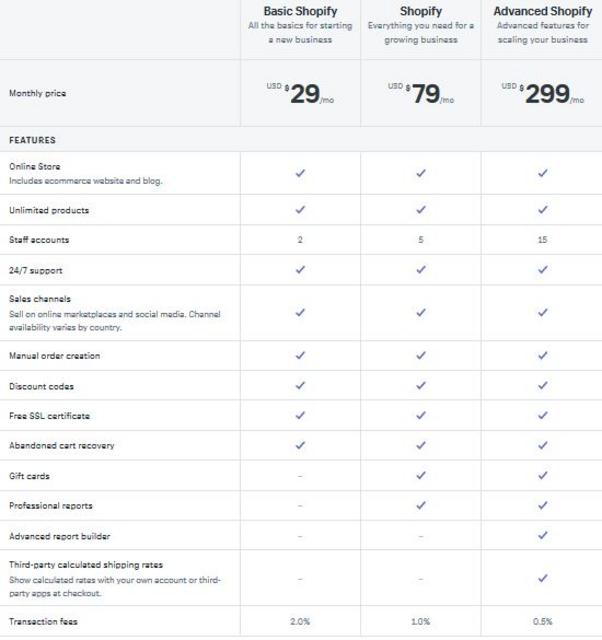This screenshot has width=602, height=640.
Task: Click the Transaction fees row label
Action: pos(43,622)
